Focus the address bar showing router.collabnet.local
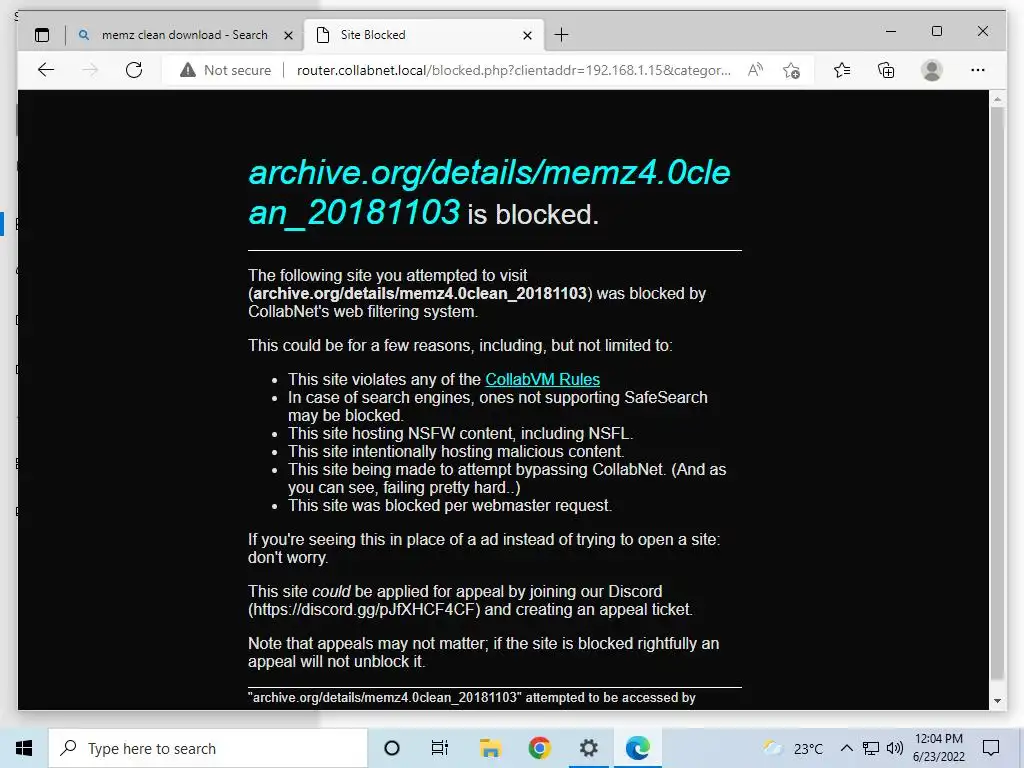 coord(513,70)
